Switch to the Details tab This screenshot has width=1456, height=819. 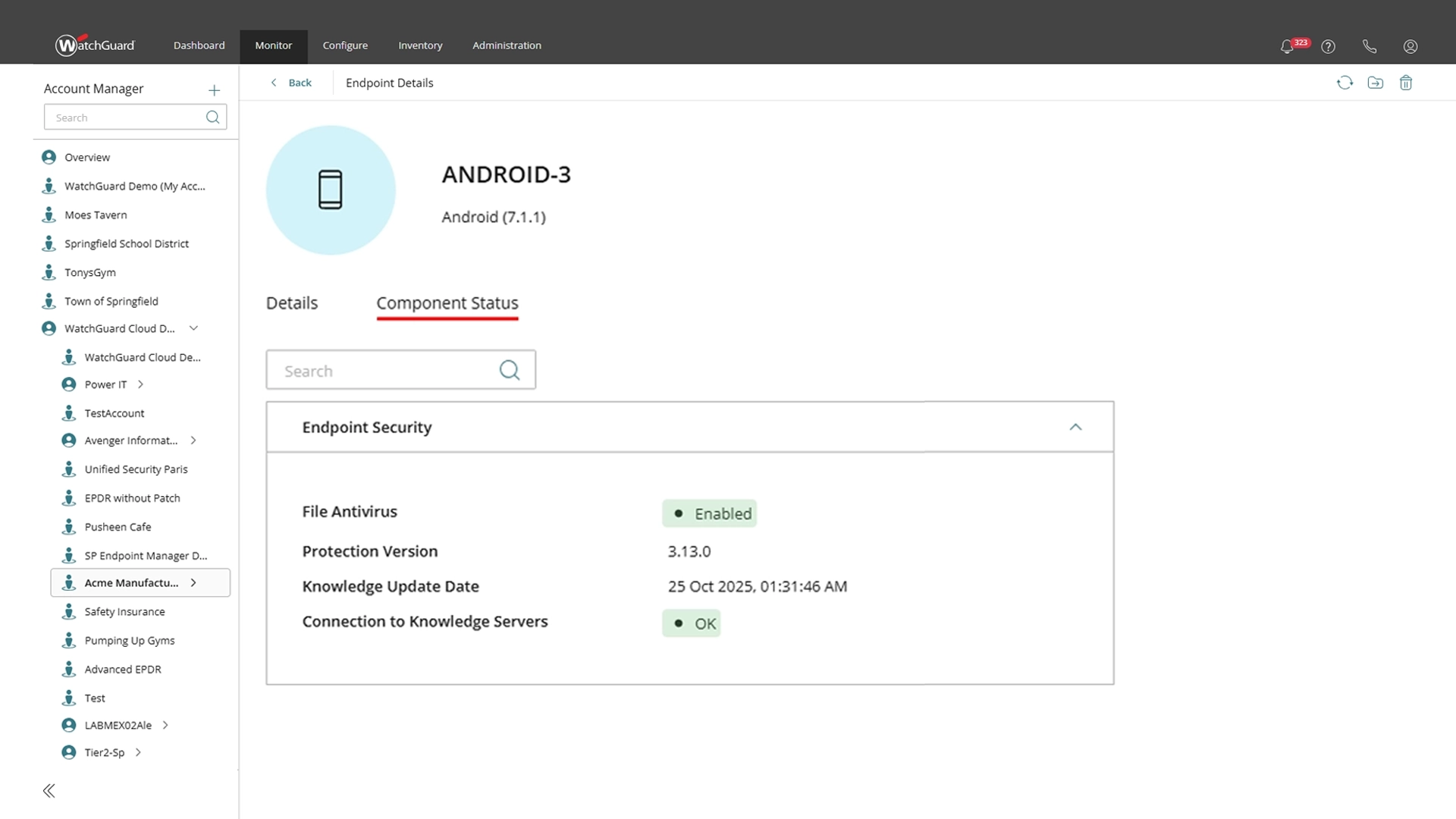(291, 303)
